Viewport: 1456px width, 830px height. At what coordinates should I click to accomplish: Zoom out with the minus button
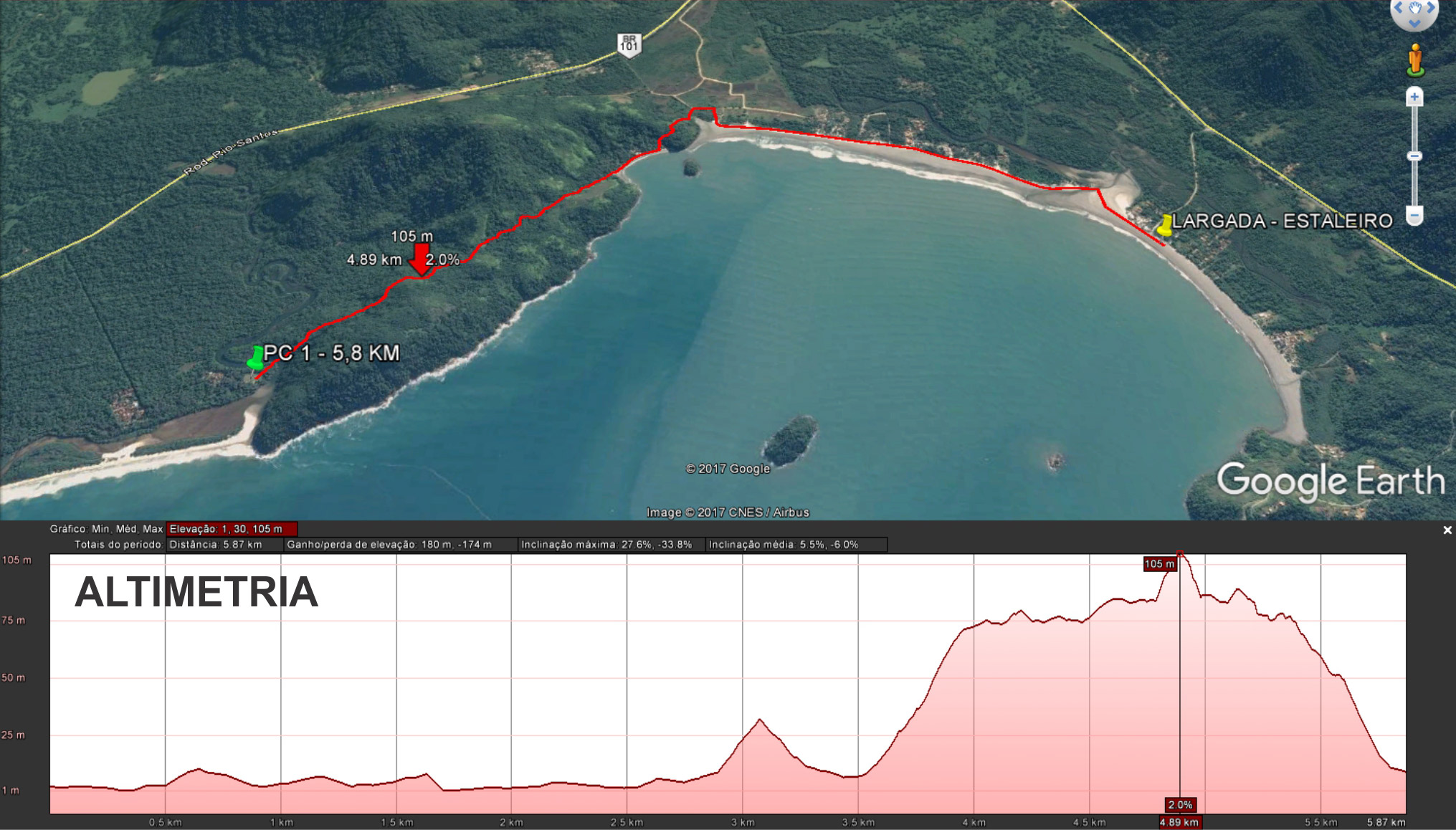click(1414, 215)
